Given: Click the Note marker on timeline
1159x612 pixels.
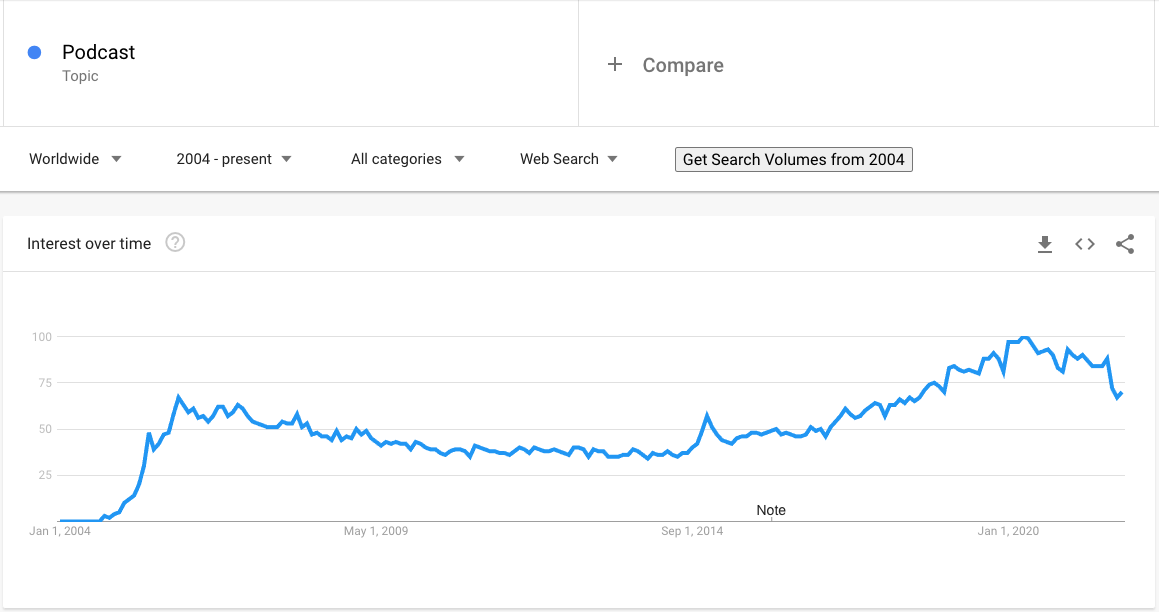Looking at the screenshot, I should 771,511.
